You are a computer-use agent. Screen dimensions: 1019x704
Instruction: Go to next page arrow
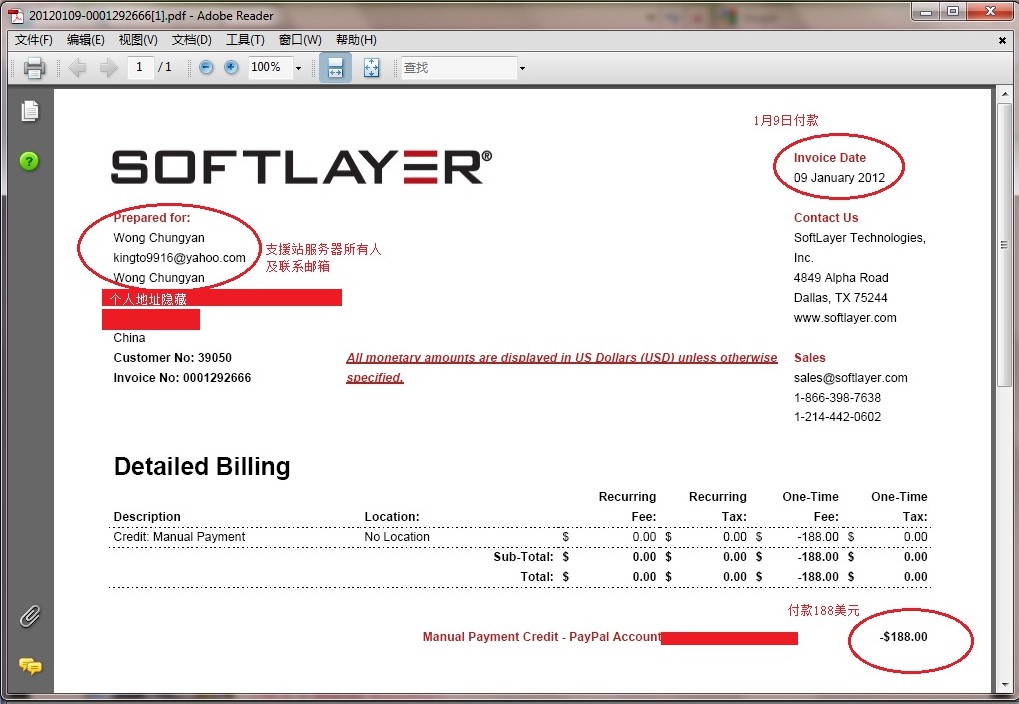point(108,68)
